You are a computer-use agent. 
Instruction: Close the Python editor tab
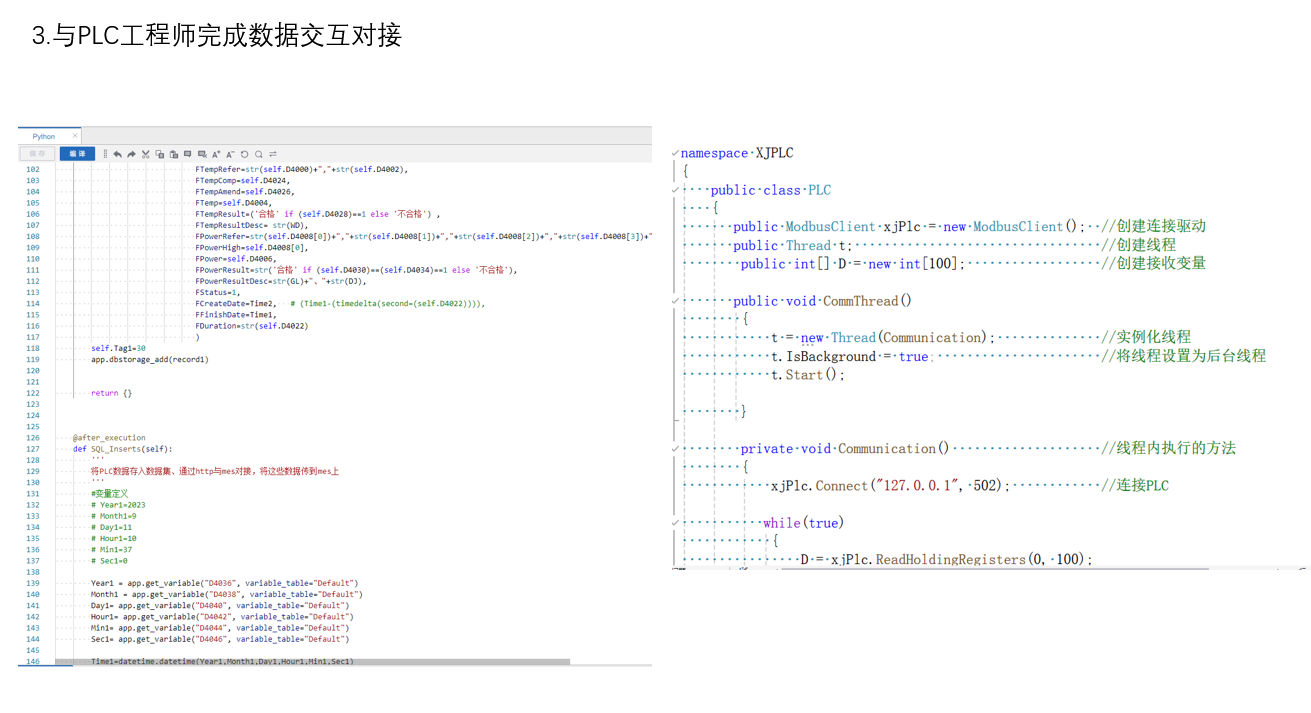coord(75,136)
